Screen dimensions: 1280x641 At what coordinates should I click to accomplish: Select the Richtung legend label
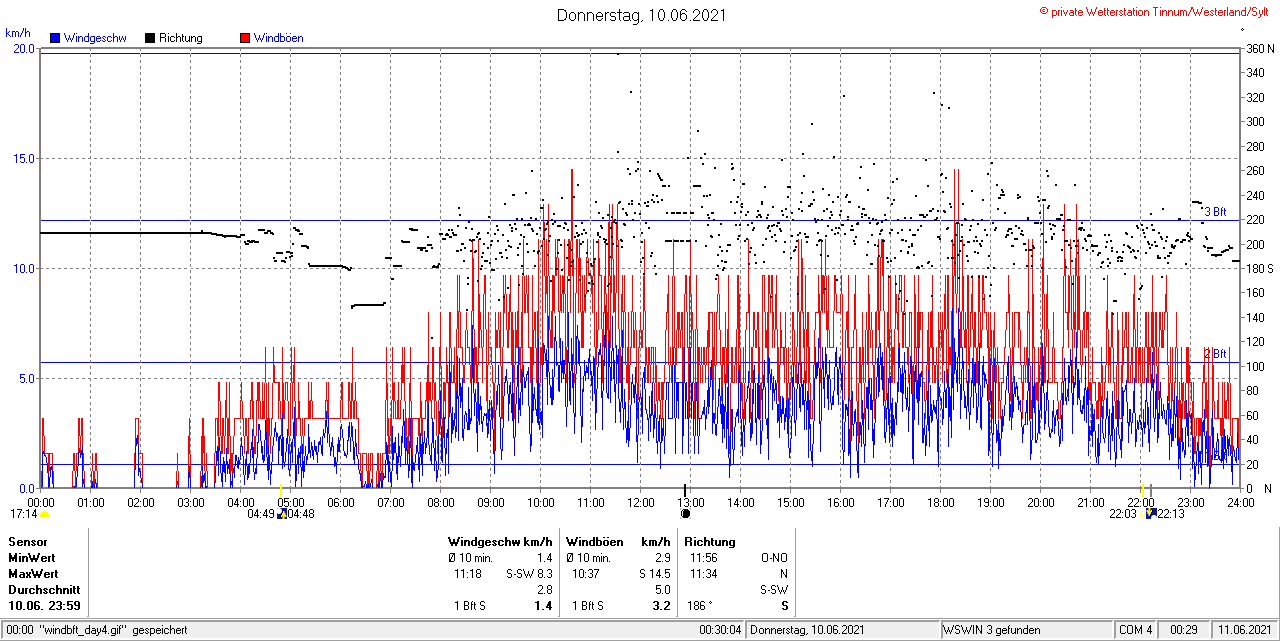click(181, 38)
